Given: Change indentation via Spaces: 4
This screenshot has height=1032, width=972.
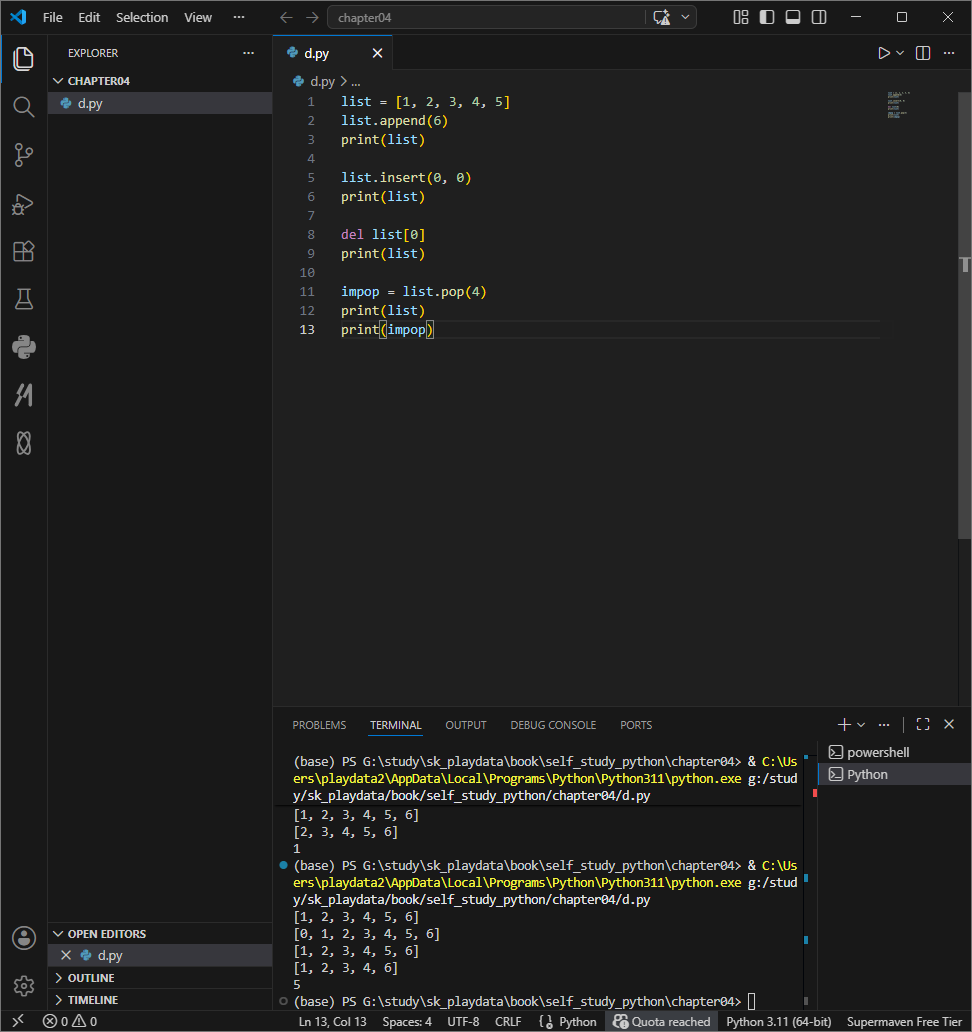Looking at the screenshot, I should tap(407, 1021).
